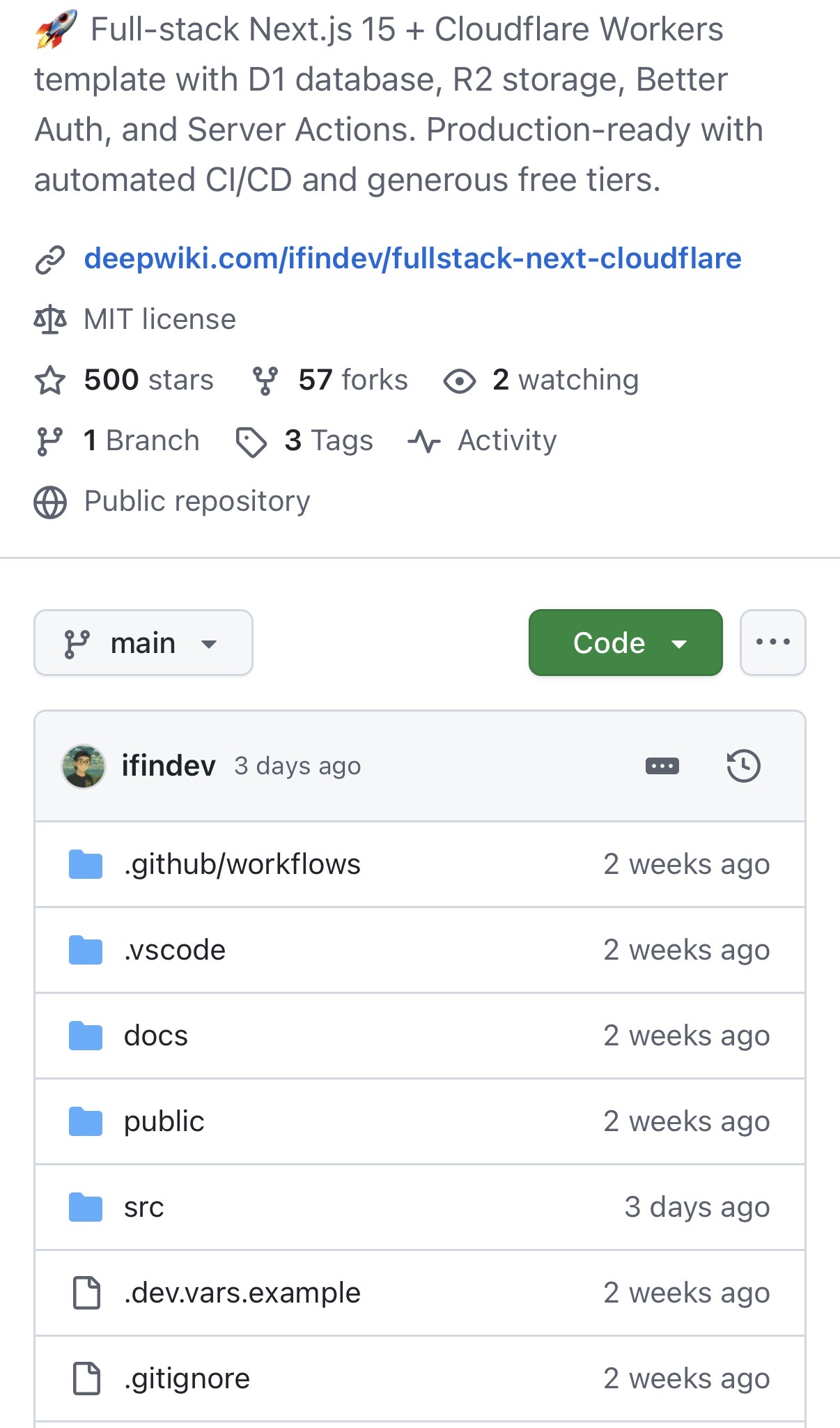Click the star icon next to 500 stars

[50, 381]
